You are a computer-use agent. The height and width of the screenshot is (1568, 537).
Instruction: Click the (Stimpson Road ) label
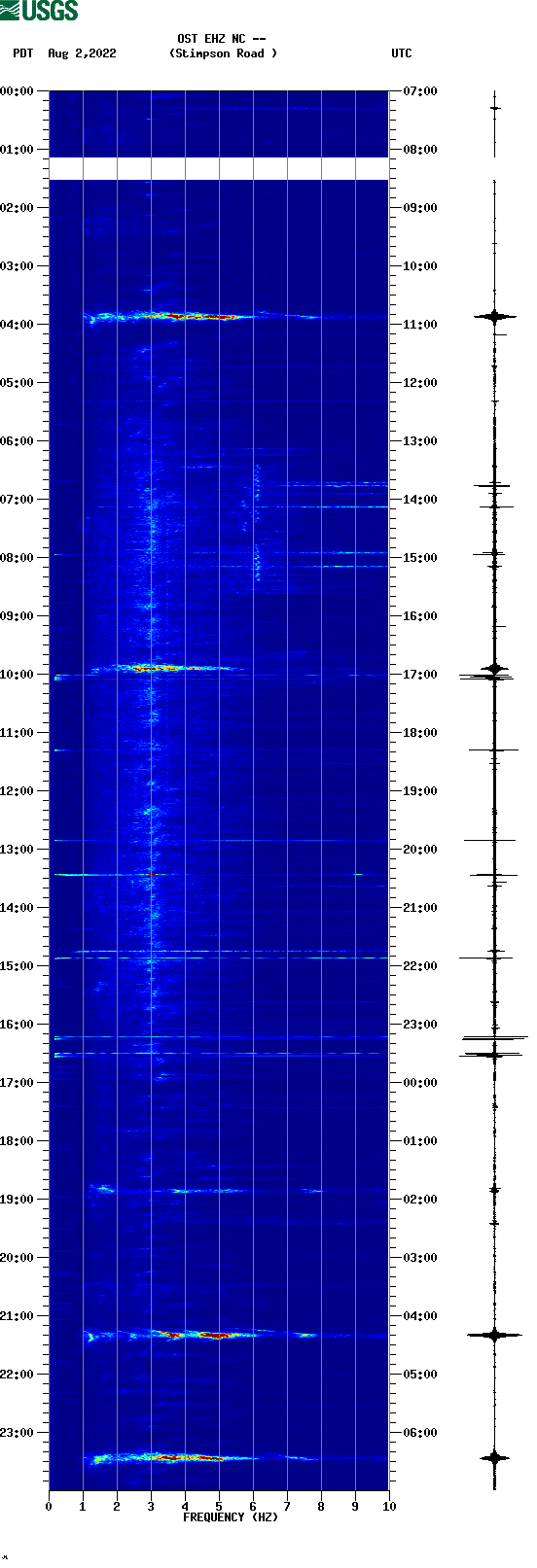(x=223, y=53)
